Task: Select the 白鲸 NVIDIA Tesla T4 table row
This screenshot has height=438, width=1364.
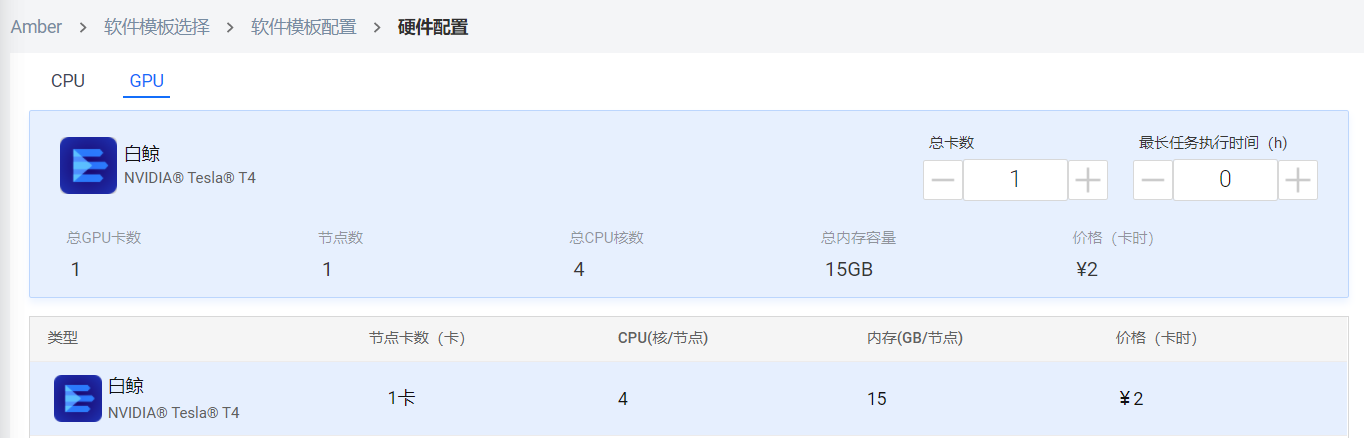Action: pyautogui.click(x=689, y=398)
